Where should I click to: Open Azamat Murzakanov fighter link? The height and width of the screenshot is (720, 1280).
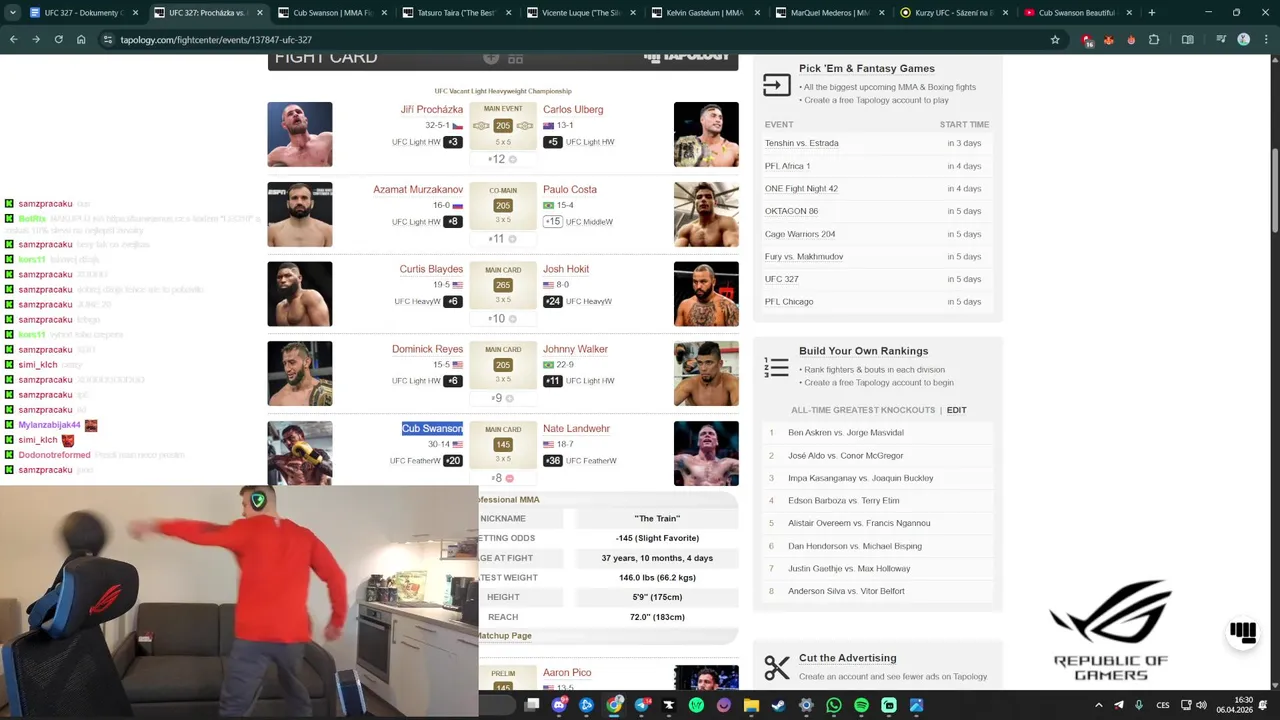click(418, 190)
